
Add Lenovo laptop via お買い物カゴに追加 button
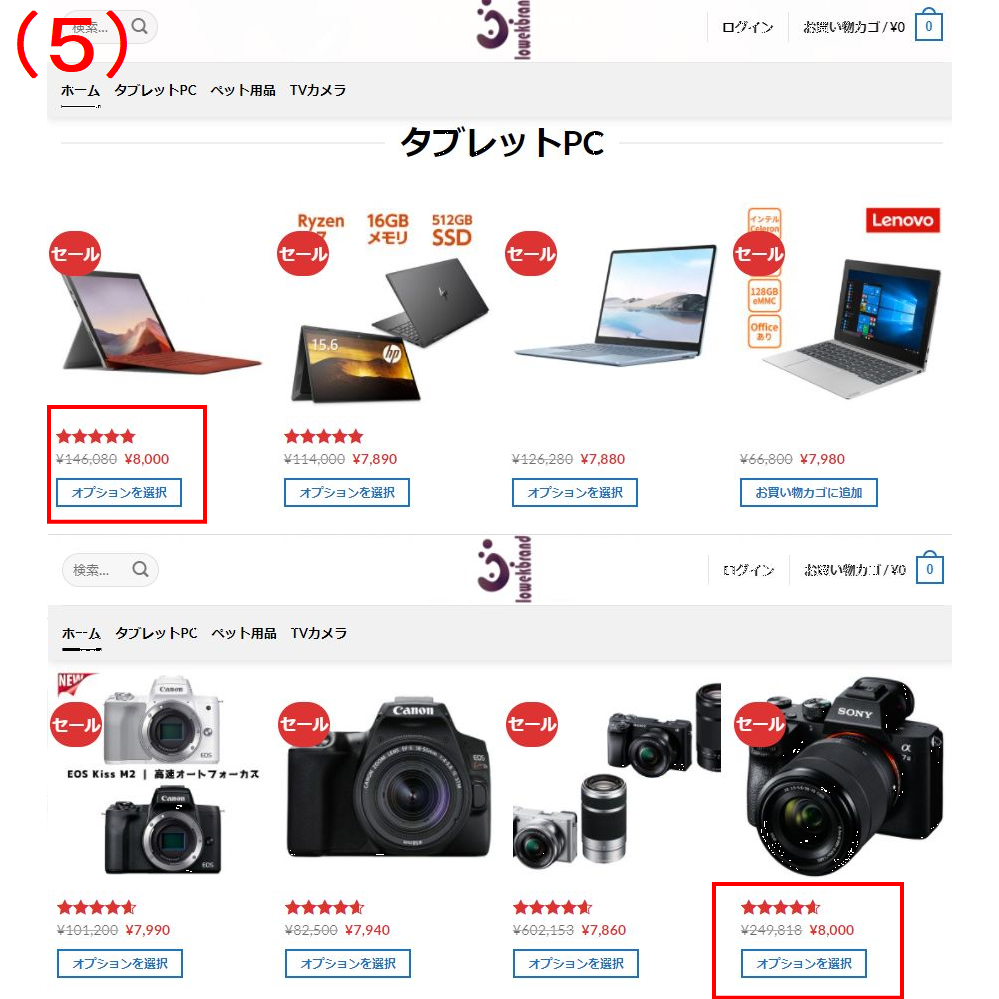pyautogui.click(x=809, y=492)
